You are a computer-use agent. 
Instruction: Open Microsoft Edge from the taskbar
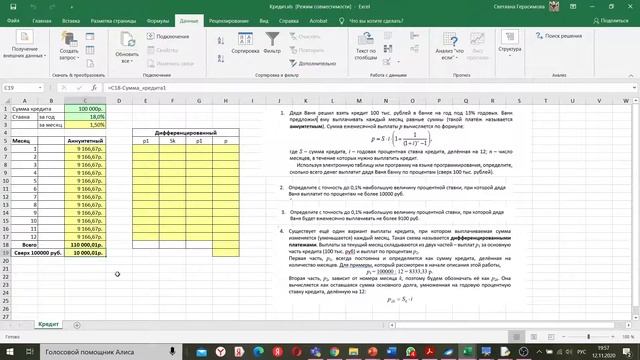click(258, 351)
